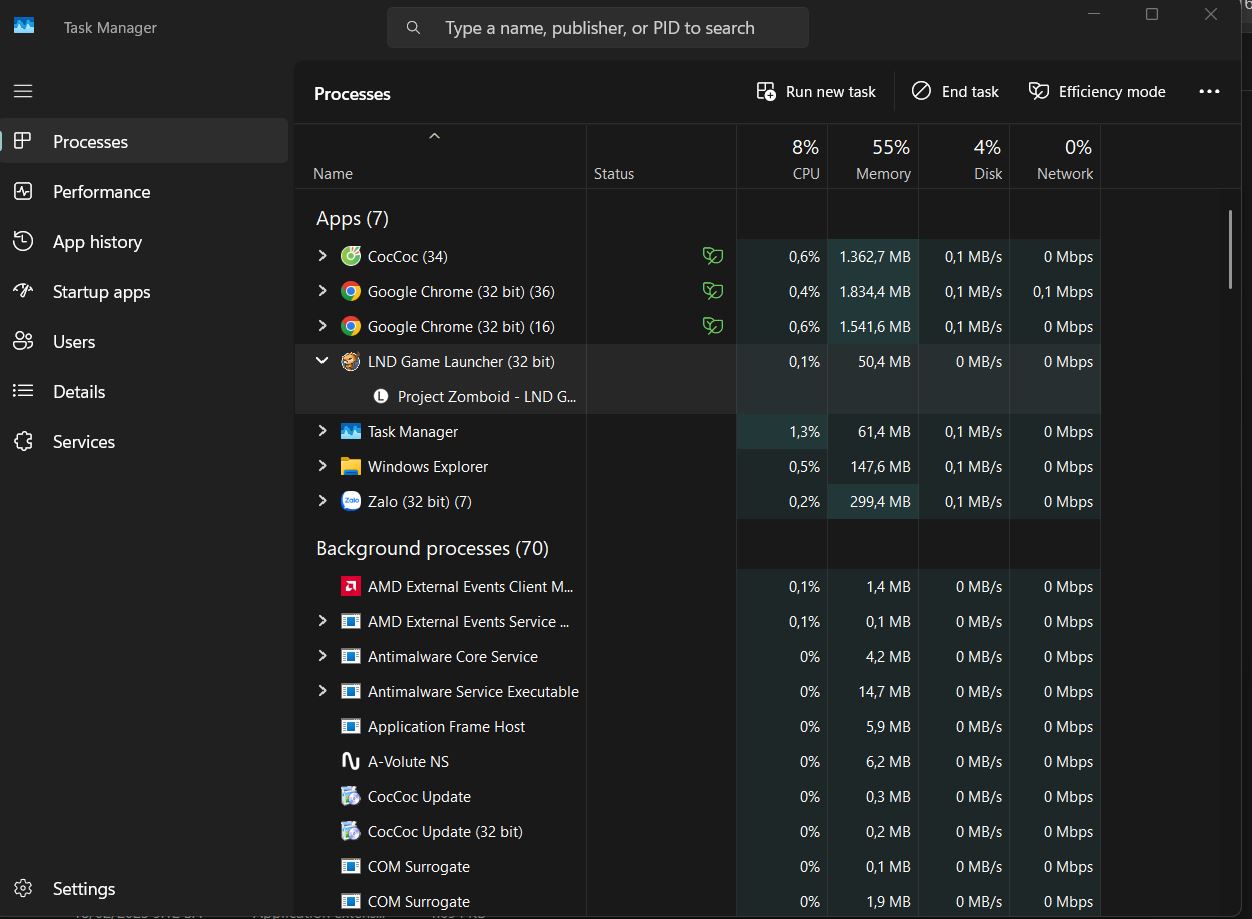This screenshot has width=1252, height=919.
Task: Click the search box for processes
Action: click(x=598, y=28)
